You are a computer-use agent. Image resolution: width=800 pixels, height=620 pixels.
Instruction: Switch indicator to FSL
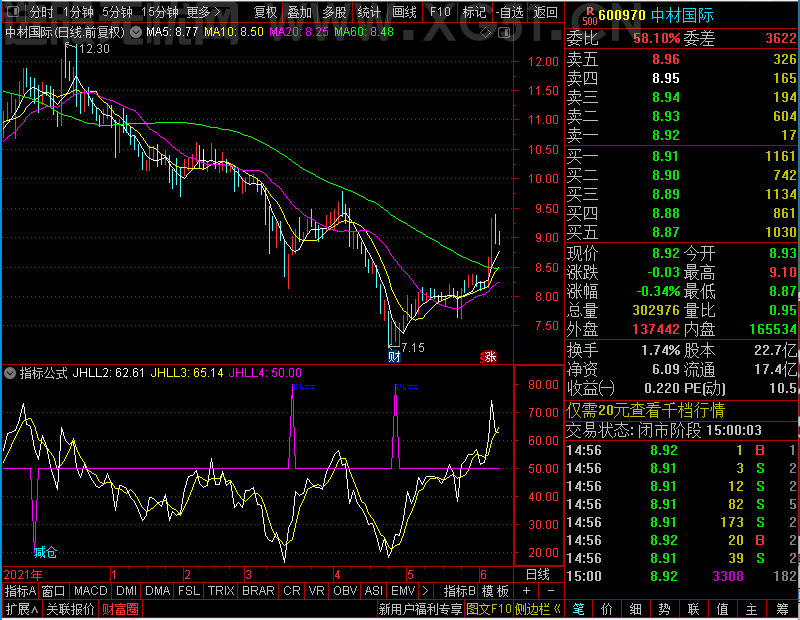(x=189, y=591)
